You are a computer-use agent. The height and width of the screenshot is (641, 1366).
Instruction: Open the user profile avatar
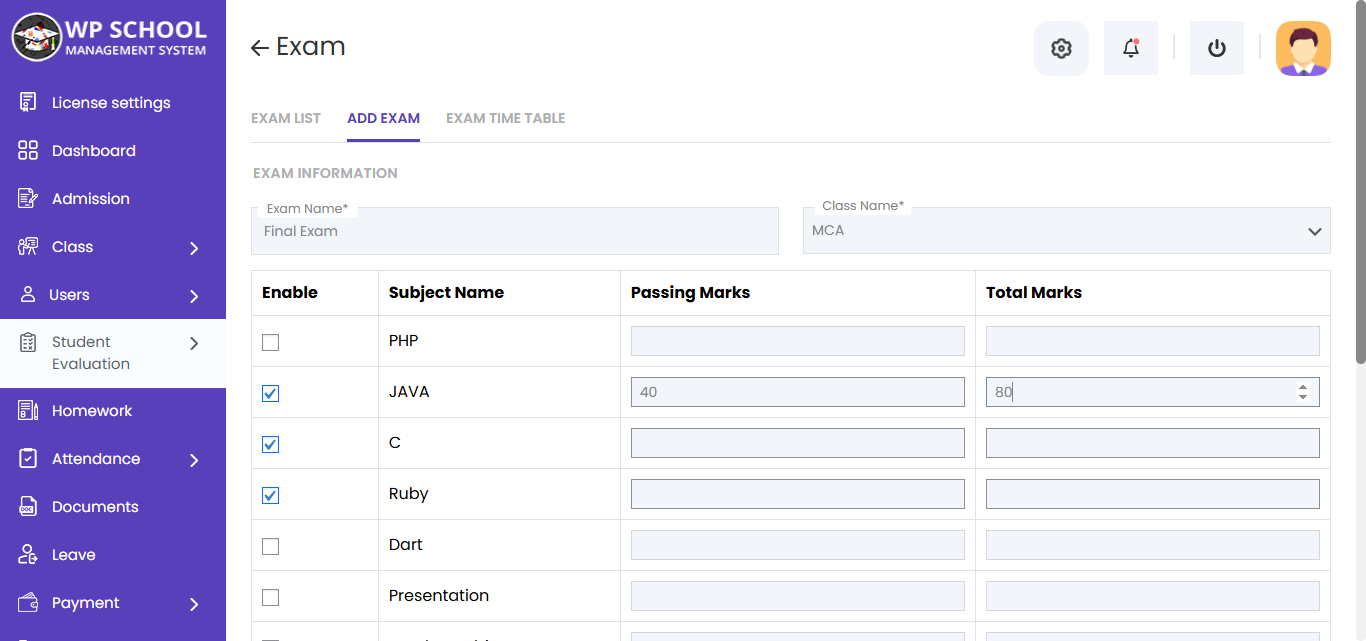(1303, 48)
